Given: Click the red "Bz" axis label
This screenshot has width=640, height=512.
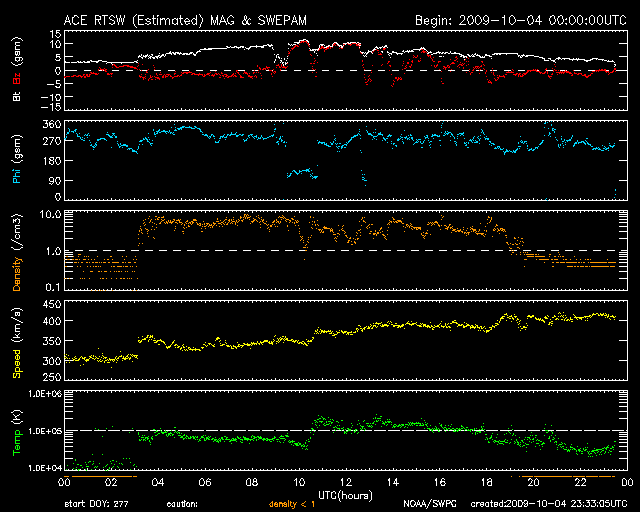Looking at the screenshot, I should (17, 78).
